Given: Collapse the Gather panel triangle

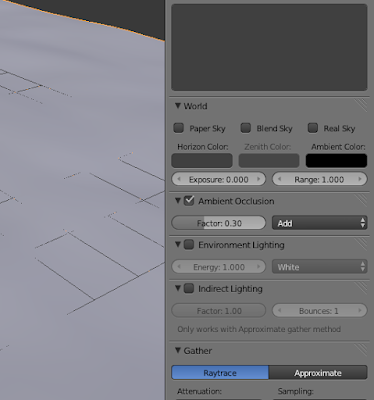Looking at the screenshot, I should [178, 350].
